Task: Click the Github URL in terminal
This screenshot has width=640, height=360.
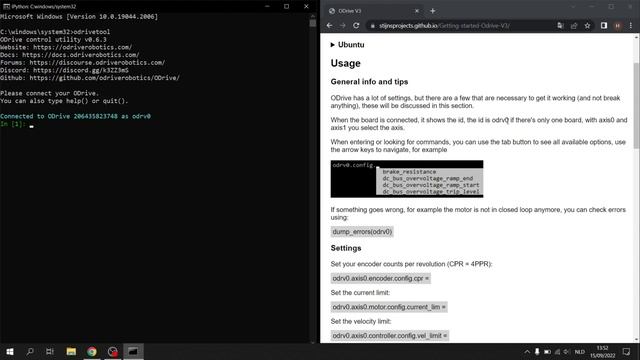Action: pos(104,78)
